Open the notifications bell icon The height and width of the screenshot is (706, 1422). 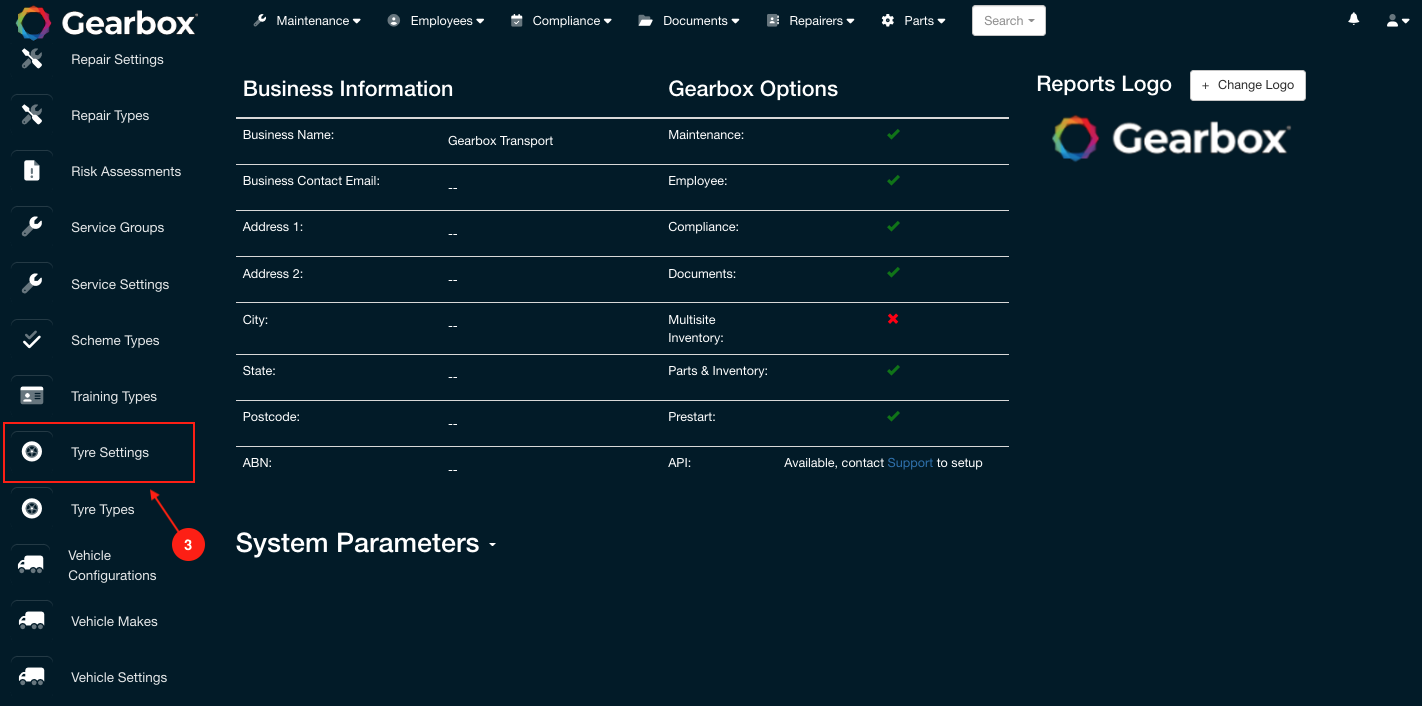[x=1354, y=19]
